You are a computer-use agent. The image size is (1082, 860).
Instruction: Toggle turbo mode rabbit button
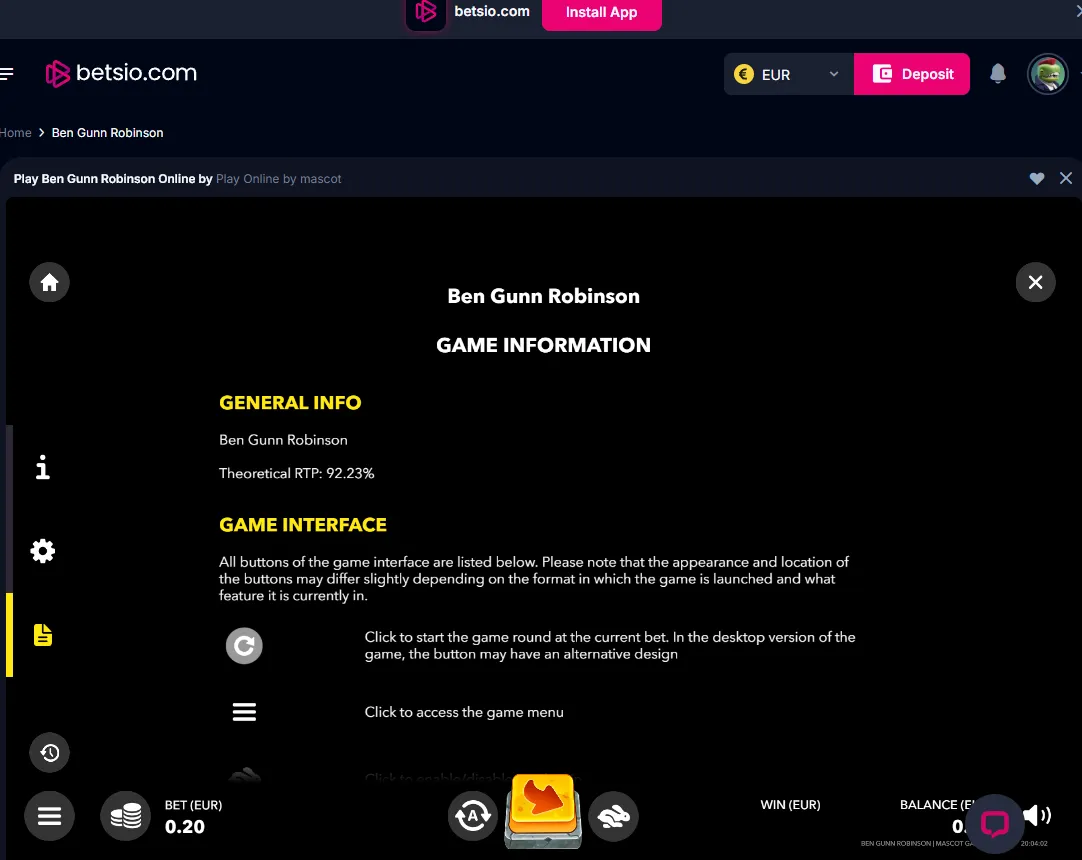pyautogui.click(x=613, y=817)
